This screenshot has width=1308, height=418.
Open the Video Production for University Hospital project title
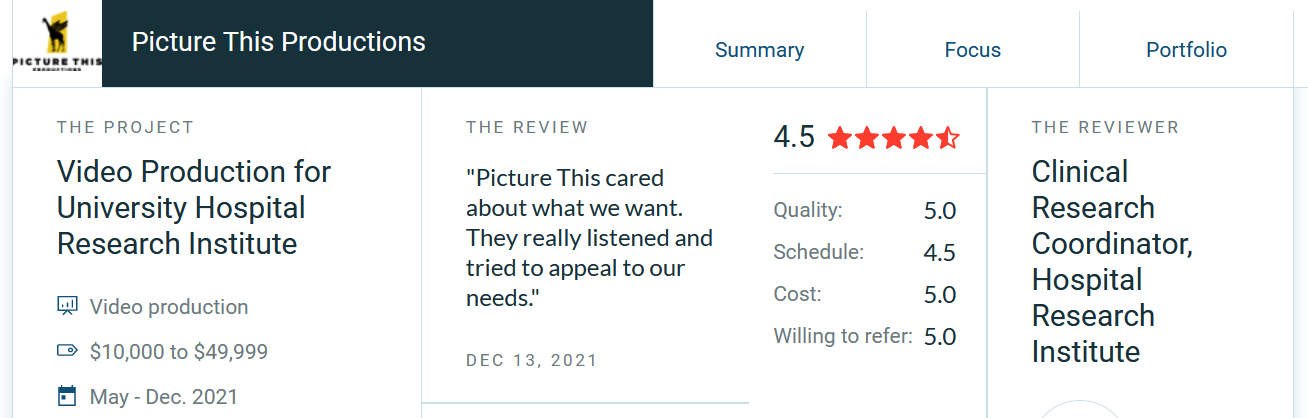tap(194, 208)
